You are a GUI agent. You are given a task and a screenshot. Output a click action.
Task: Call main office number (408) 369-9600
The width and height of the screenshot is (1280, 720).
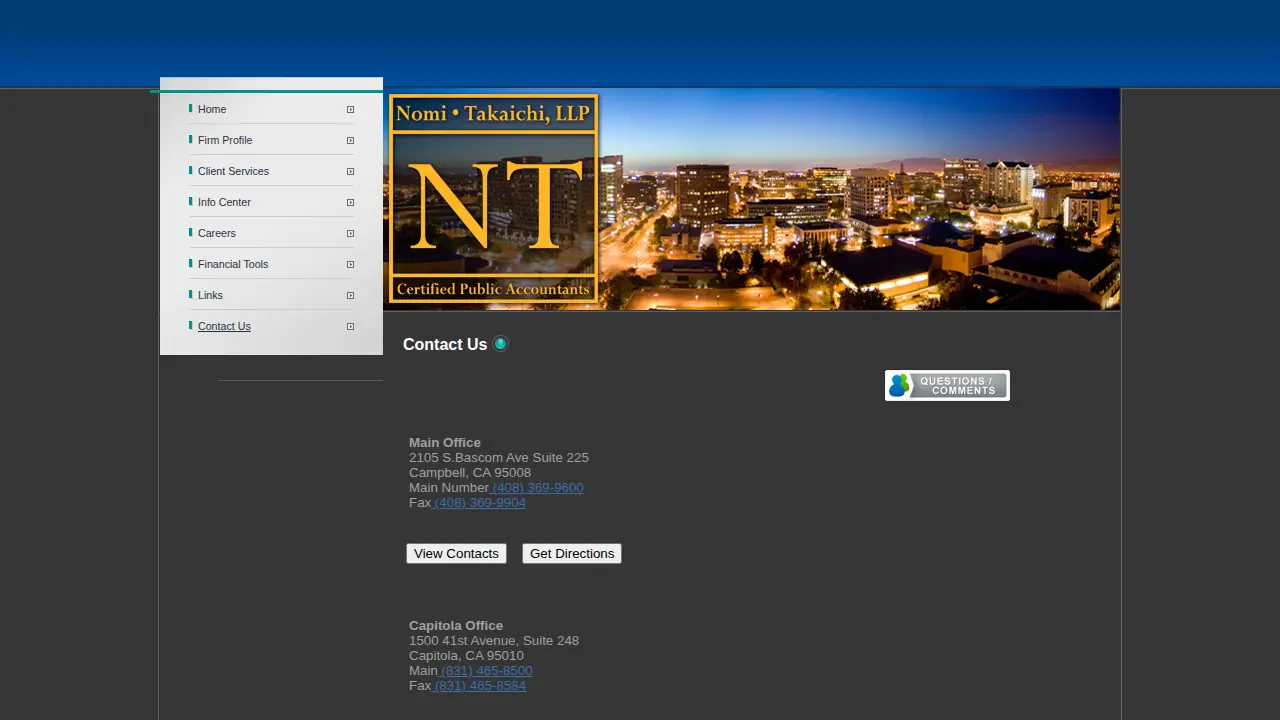538,488
